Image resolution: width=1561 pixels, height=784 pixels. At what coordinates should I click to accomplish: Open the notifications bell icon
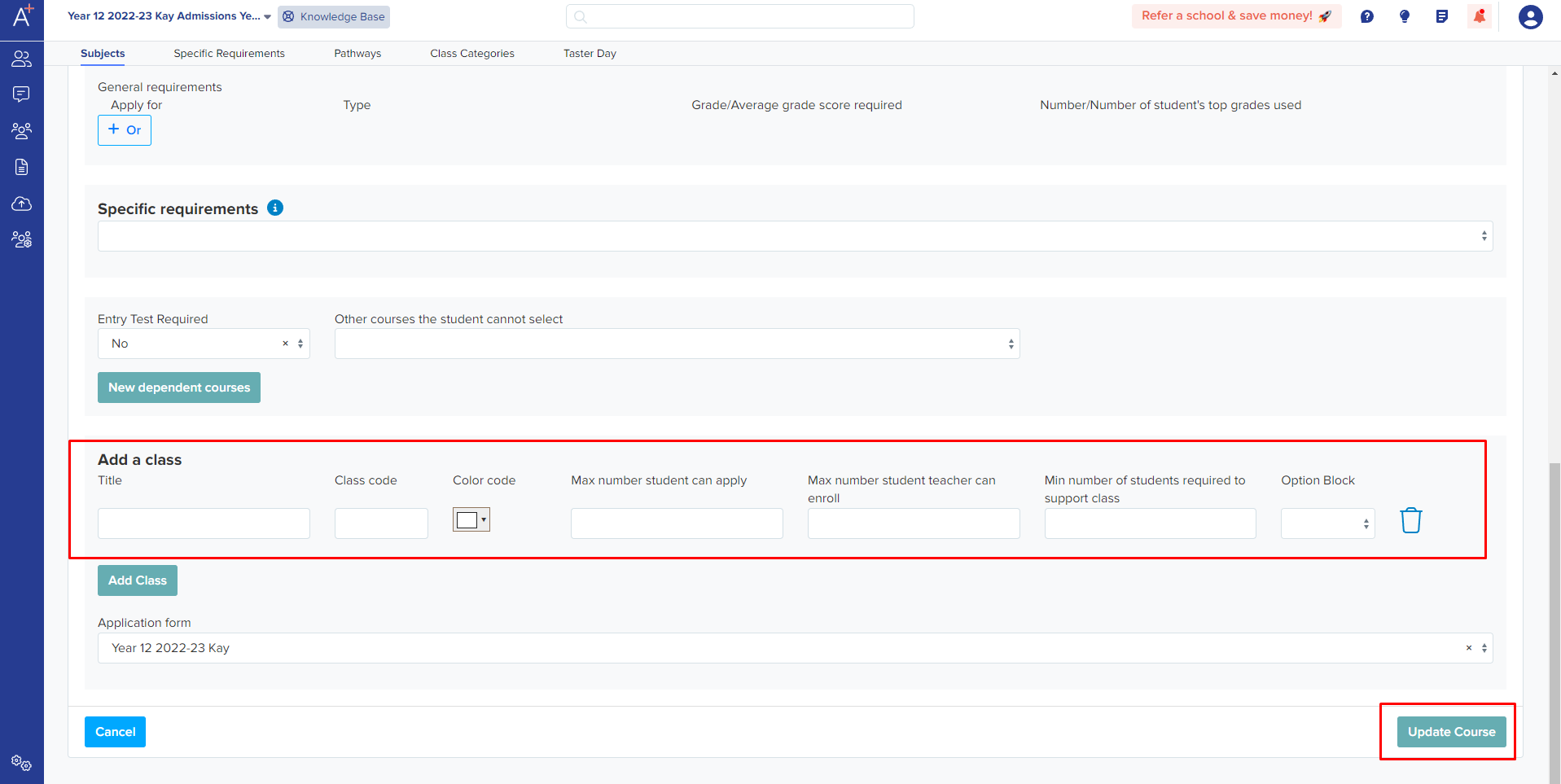pos(1480,16)
